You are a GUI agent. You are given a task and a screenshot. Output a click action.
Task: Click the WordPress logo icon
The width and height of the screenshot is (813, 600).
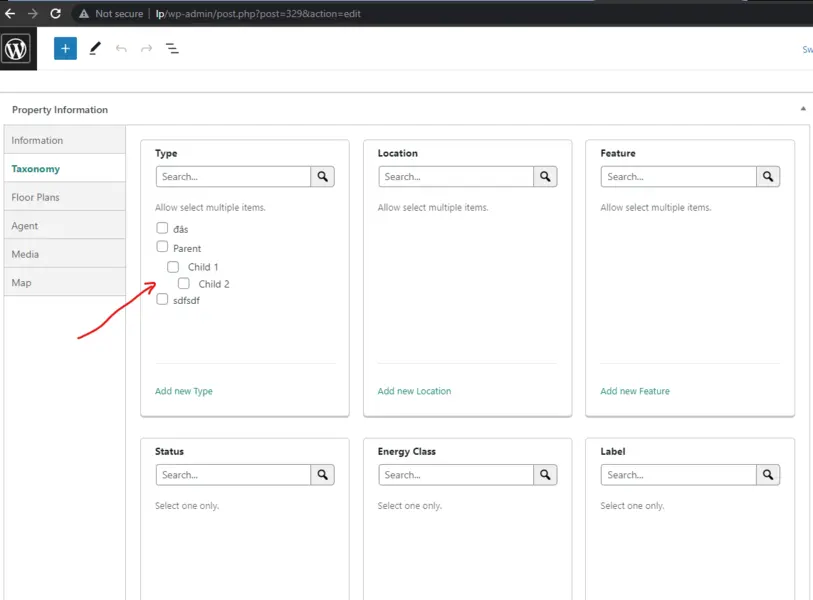(x=14, y=47)
